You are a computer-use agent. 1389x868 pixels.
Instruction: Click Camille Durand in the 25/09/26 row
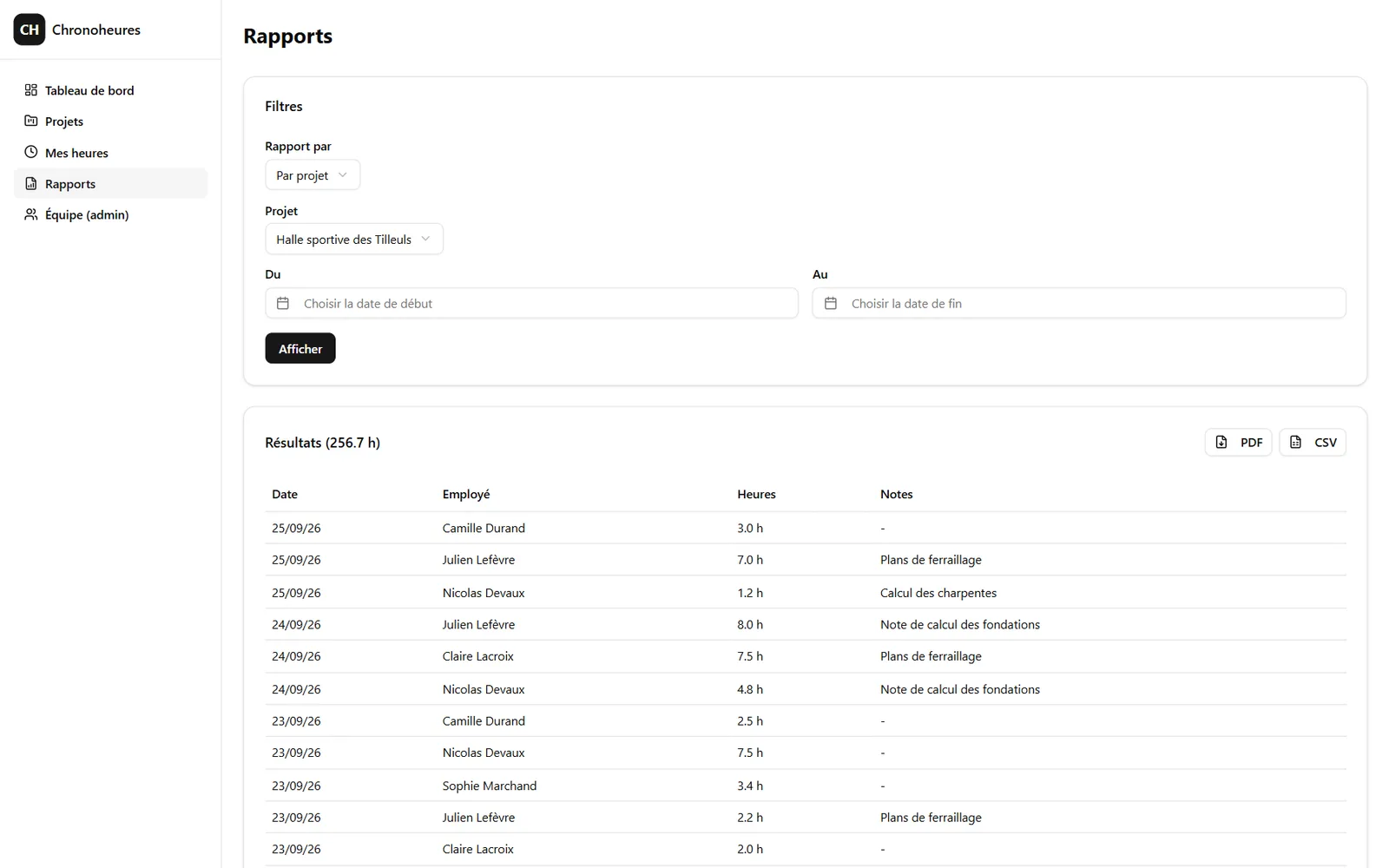484,528
